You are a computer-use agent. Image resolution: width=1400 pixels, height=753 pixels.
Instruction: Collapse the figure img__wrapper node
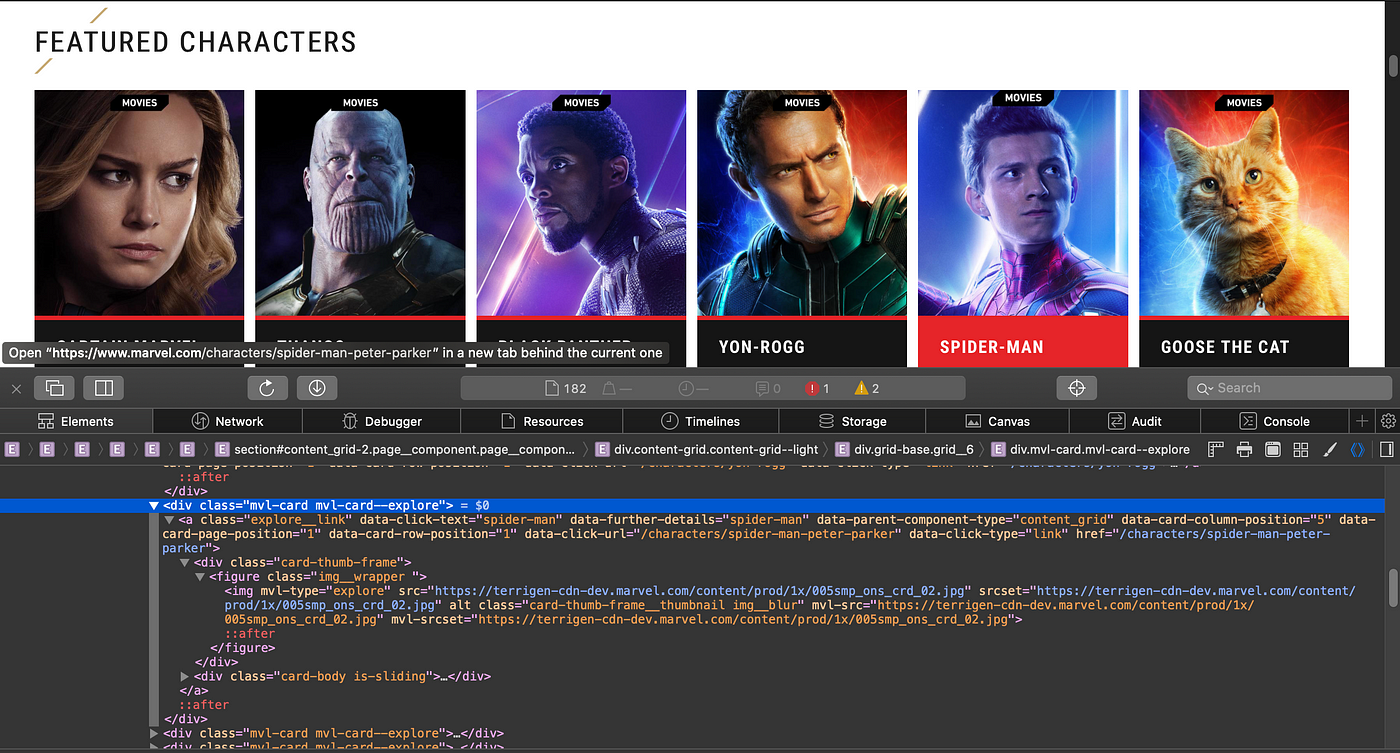click(201, 577)
